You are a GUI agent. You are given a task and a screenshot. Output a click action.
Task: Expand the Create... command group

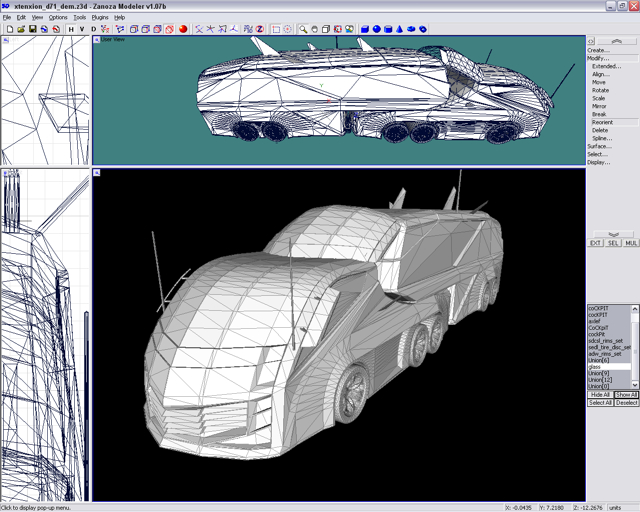click(598, 50)
